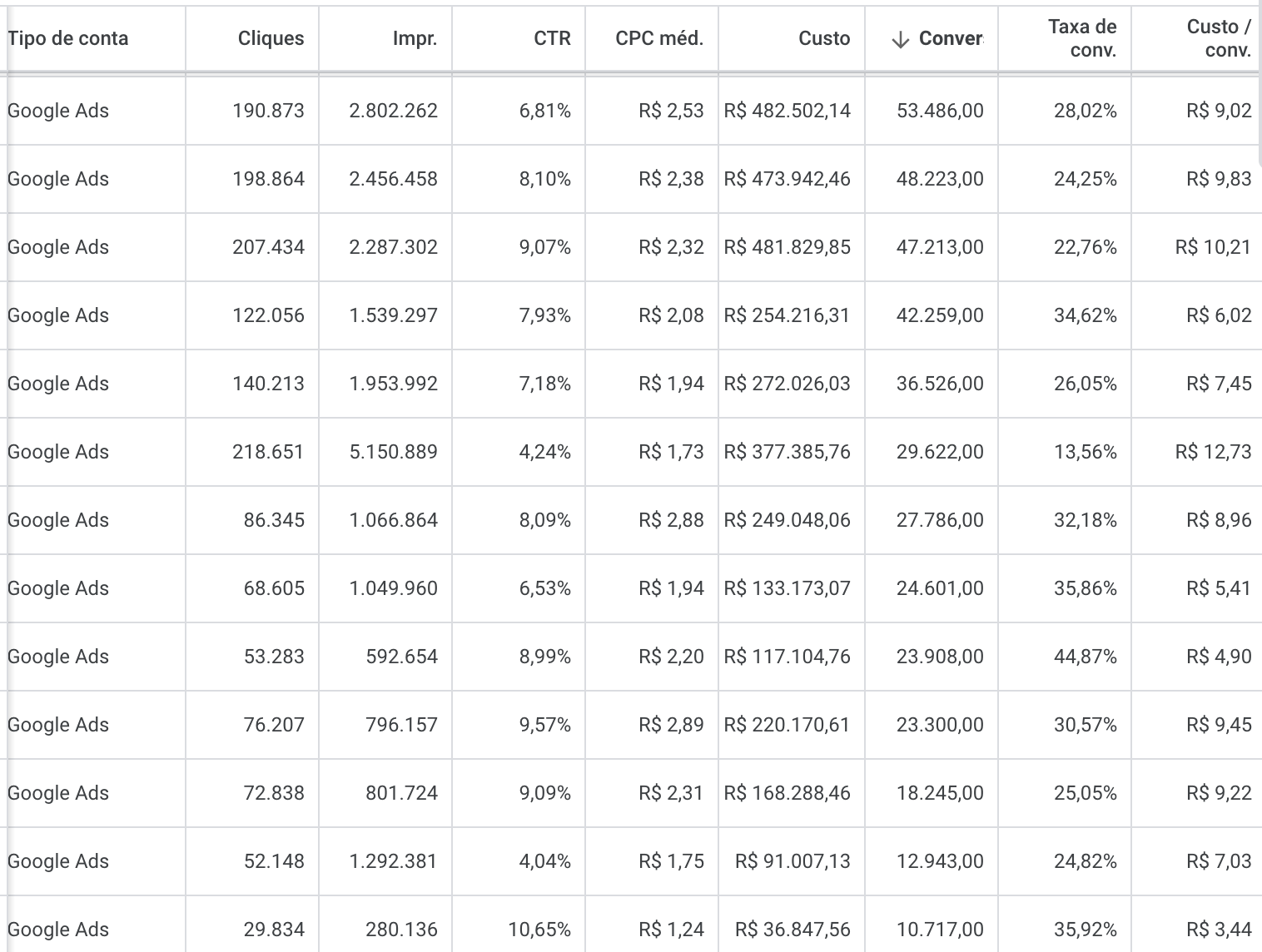This screenshot has width=1262, height=952.
Task: Click the conversions cell showing 42.259,00
Action: pyautogui.click(x=940, y=315)
